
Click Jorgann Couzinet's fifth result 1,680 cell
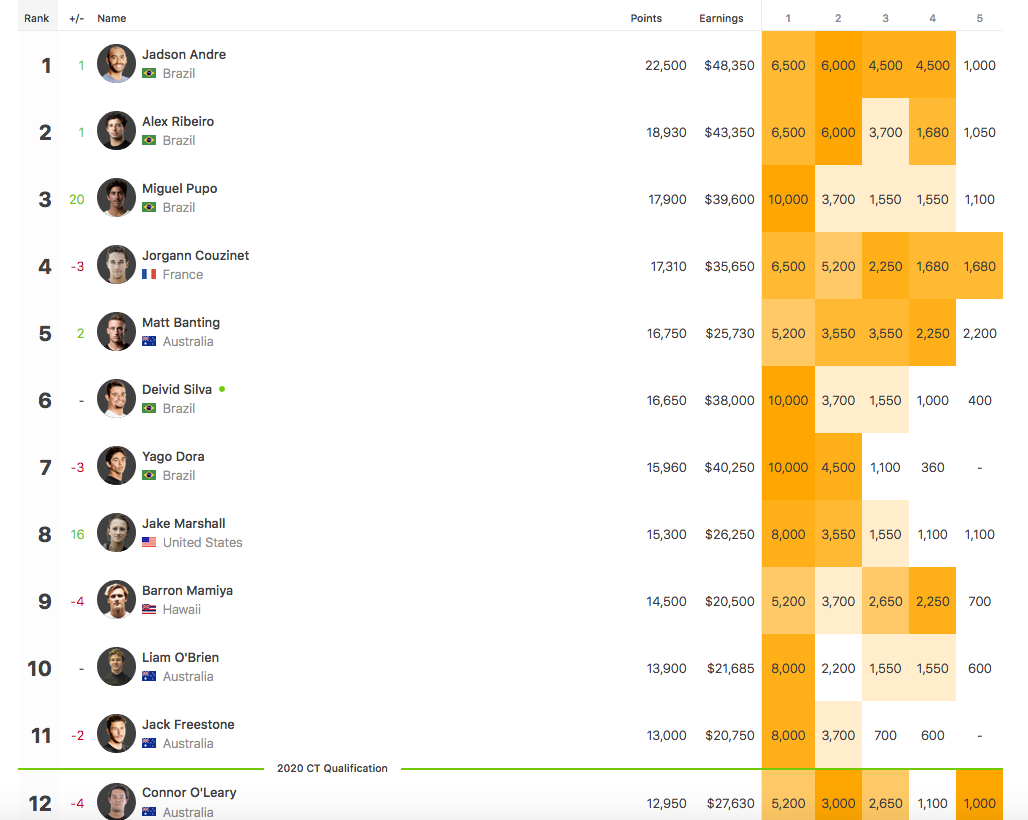979,265
